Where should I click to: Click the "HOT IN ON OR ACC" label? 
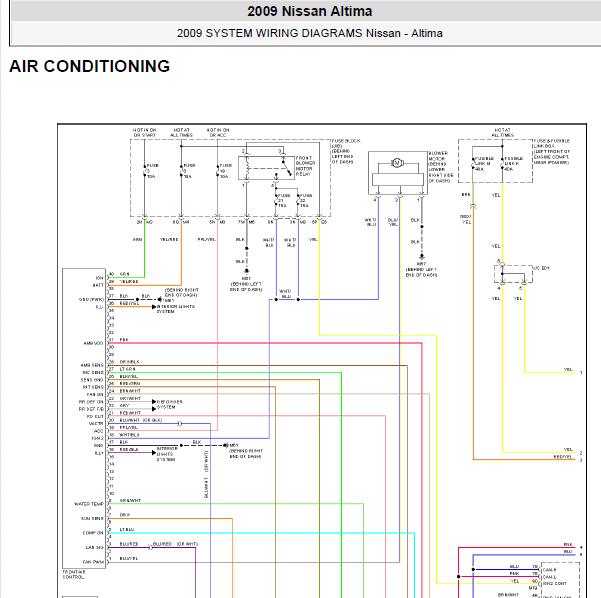pyautogui.click(x=218, y=133)
